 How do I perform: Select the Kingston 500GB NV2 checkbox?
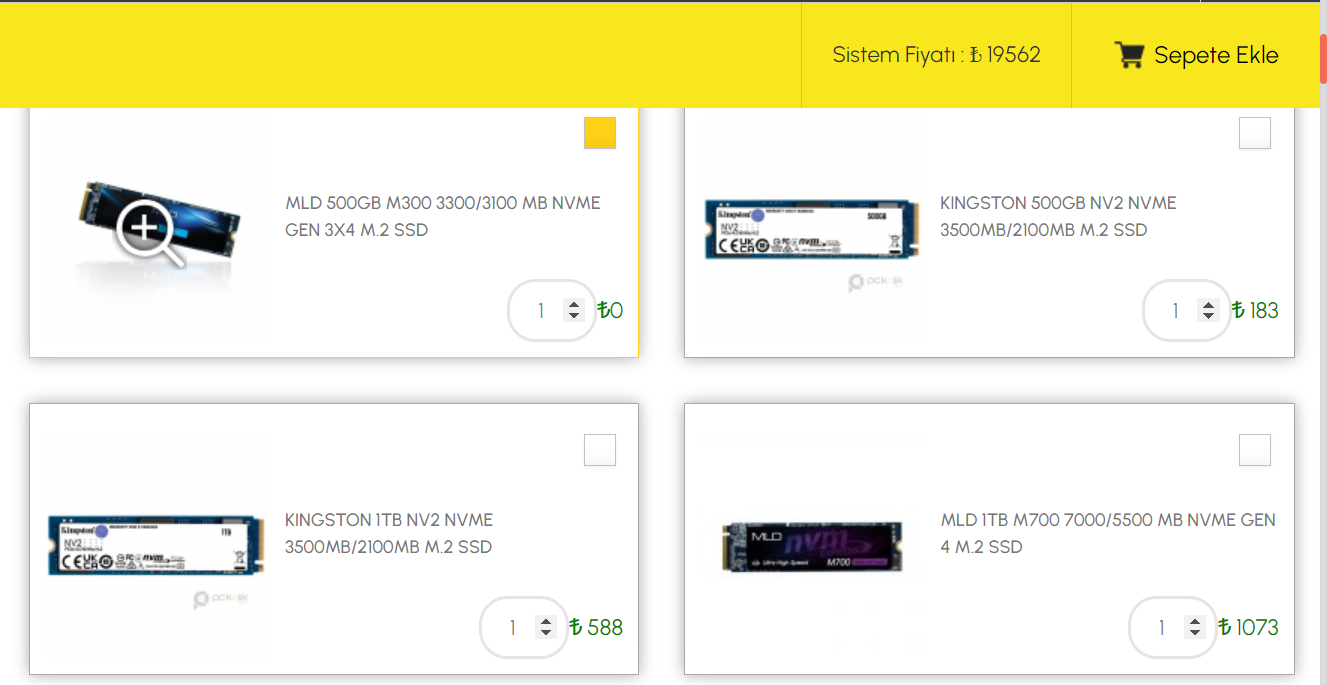(1255, 133)
